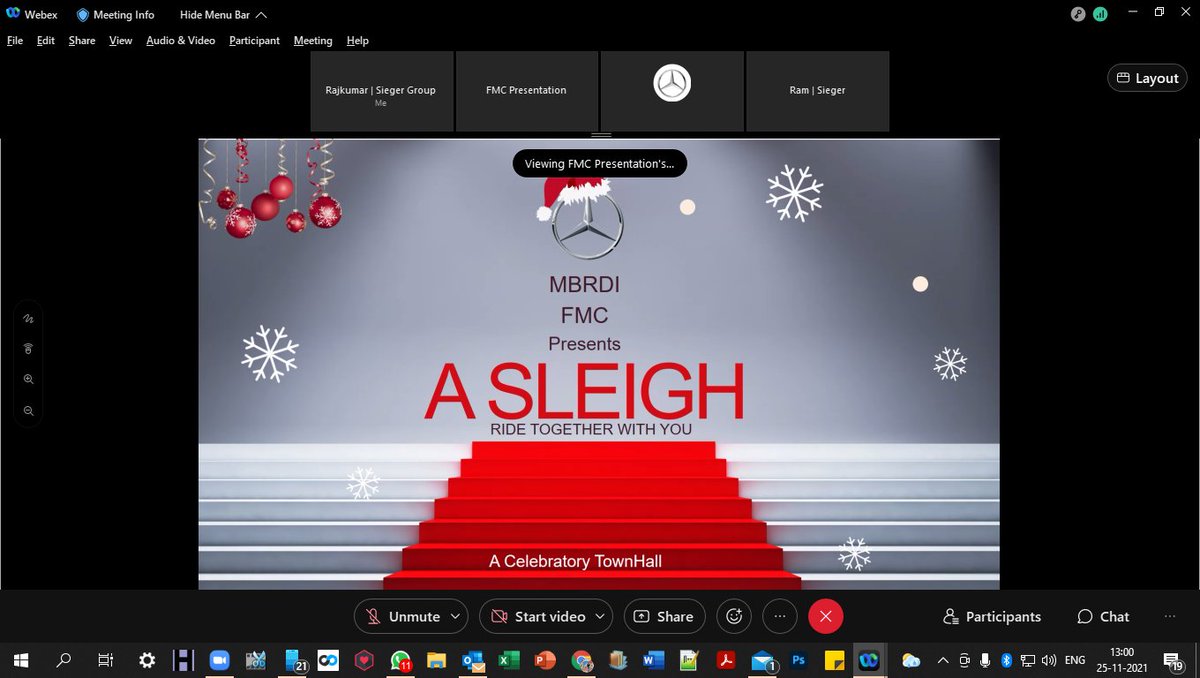Open Chrome from the taskbar
The height and width of the screenshot is (678, 1200).
(581, 660)
